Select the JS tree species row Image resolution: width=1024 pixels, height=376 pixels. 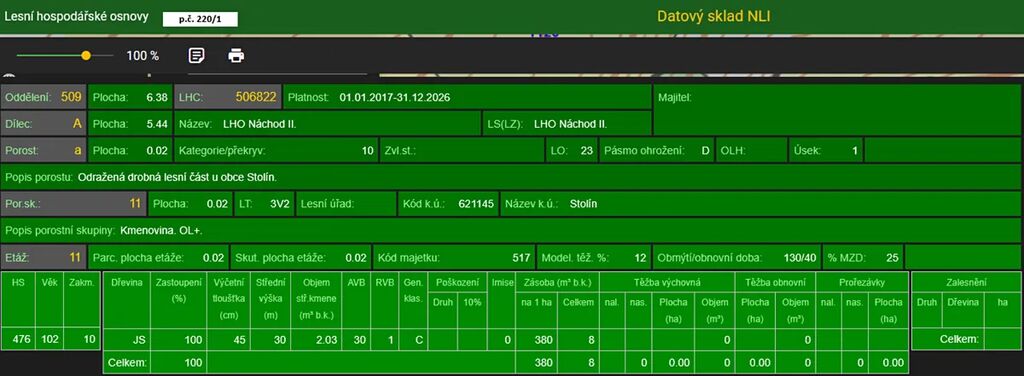coord(505,339)
